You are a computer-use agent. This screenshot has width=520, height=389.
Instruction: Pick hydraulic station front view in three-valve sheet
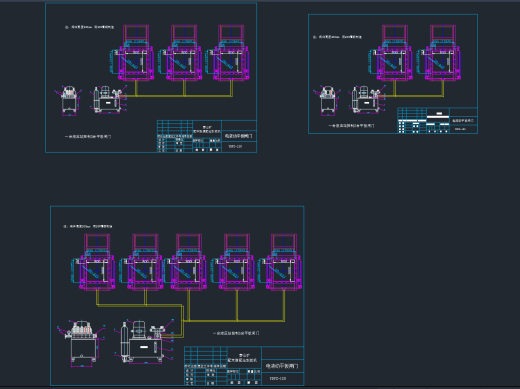tap(109, 100)
